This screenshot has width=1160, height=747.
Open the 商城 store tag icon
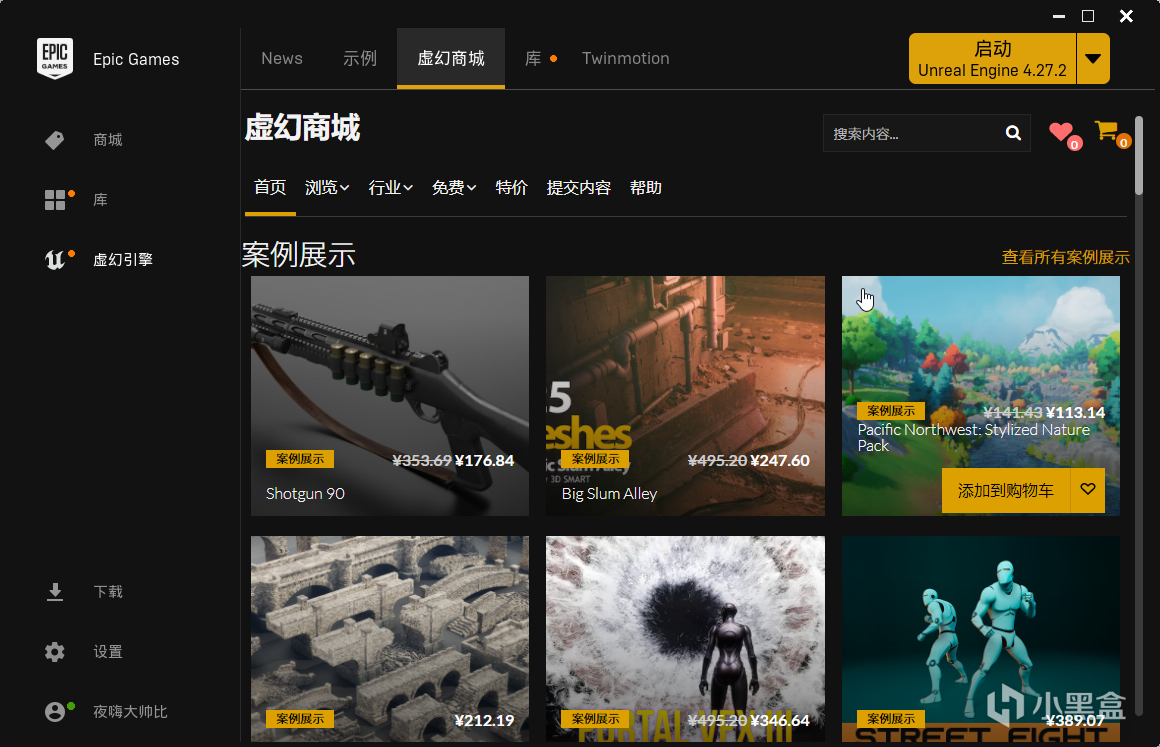(55, 140)
